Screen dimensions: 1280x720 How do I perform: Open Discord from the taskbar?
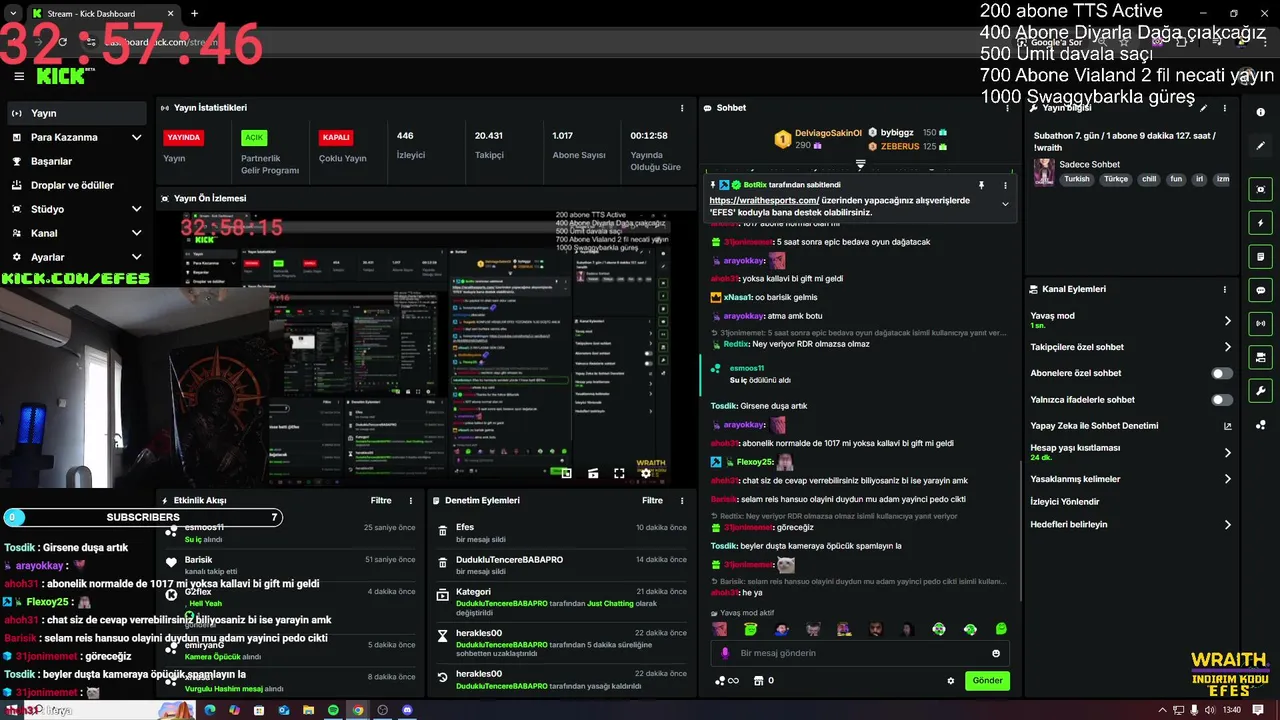point(407,710)
